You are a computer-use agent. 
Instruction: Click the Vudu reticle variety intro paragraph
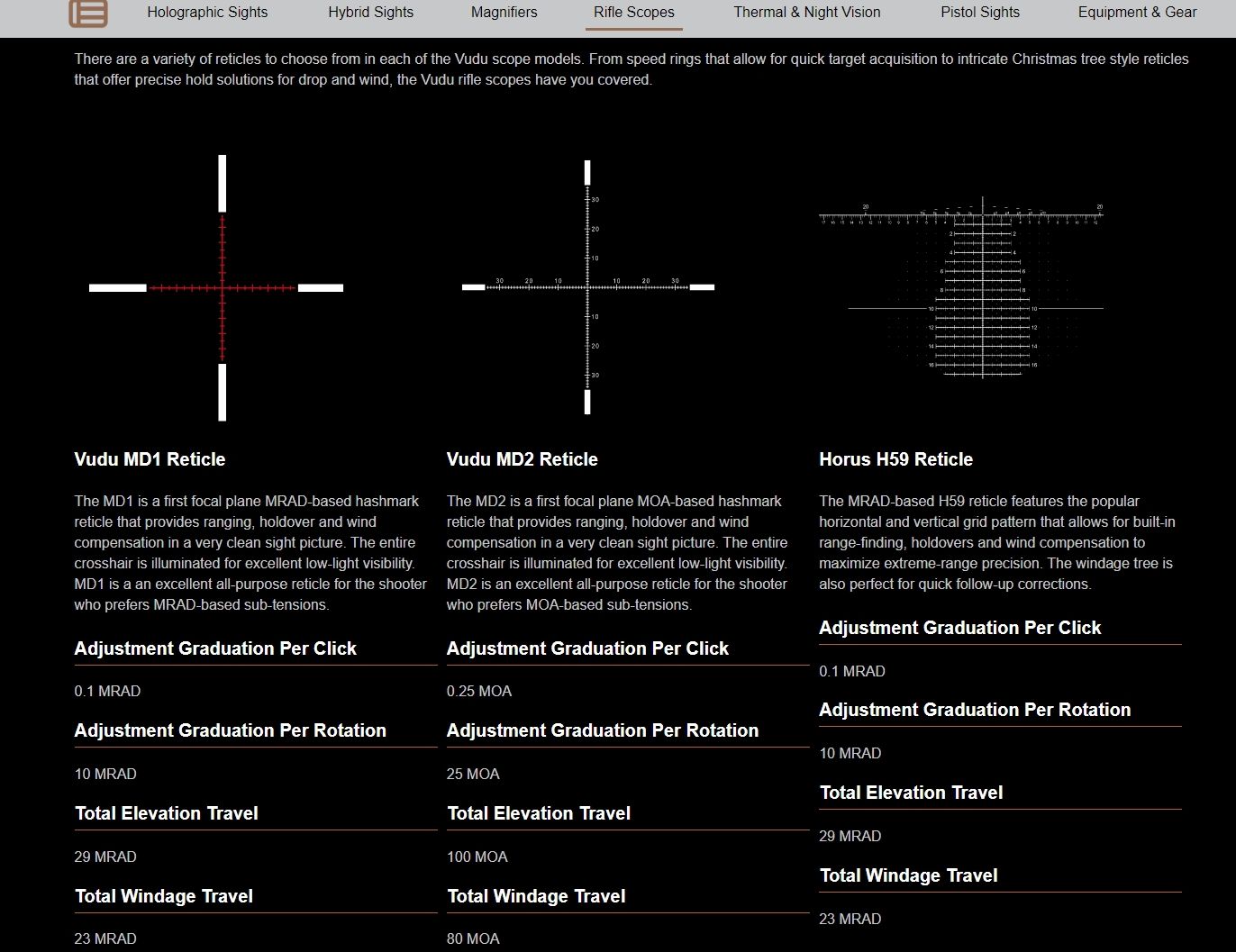click(632, 69)
